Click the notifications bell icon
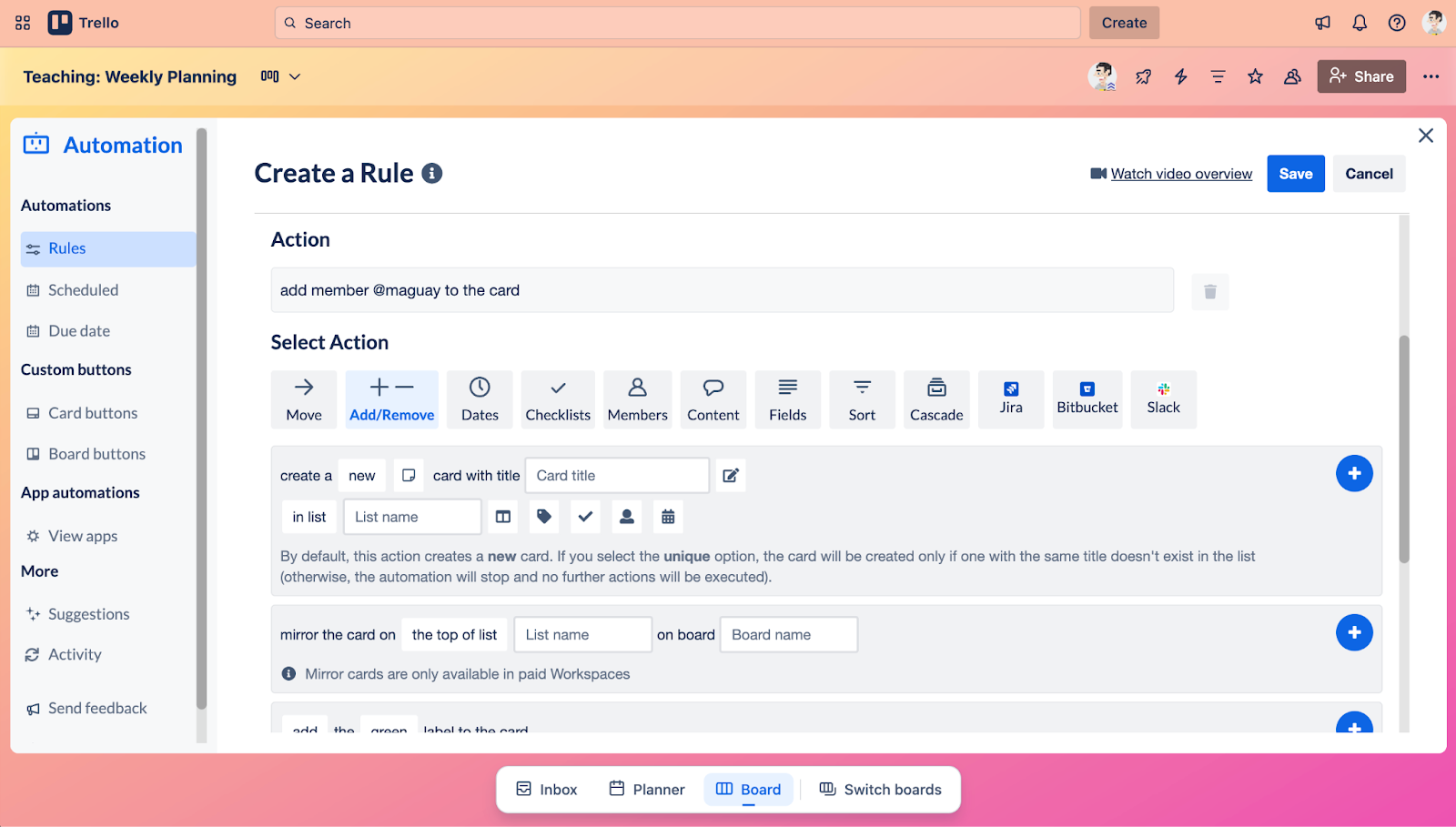 (1360, 22)
